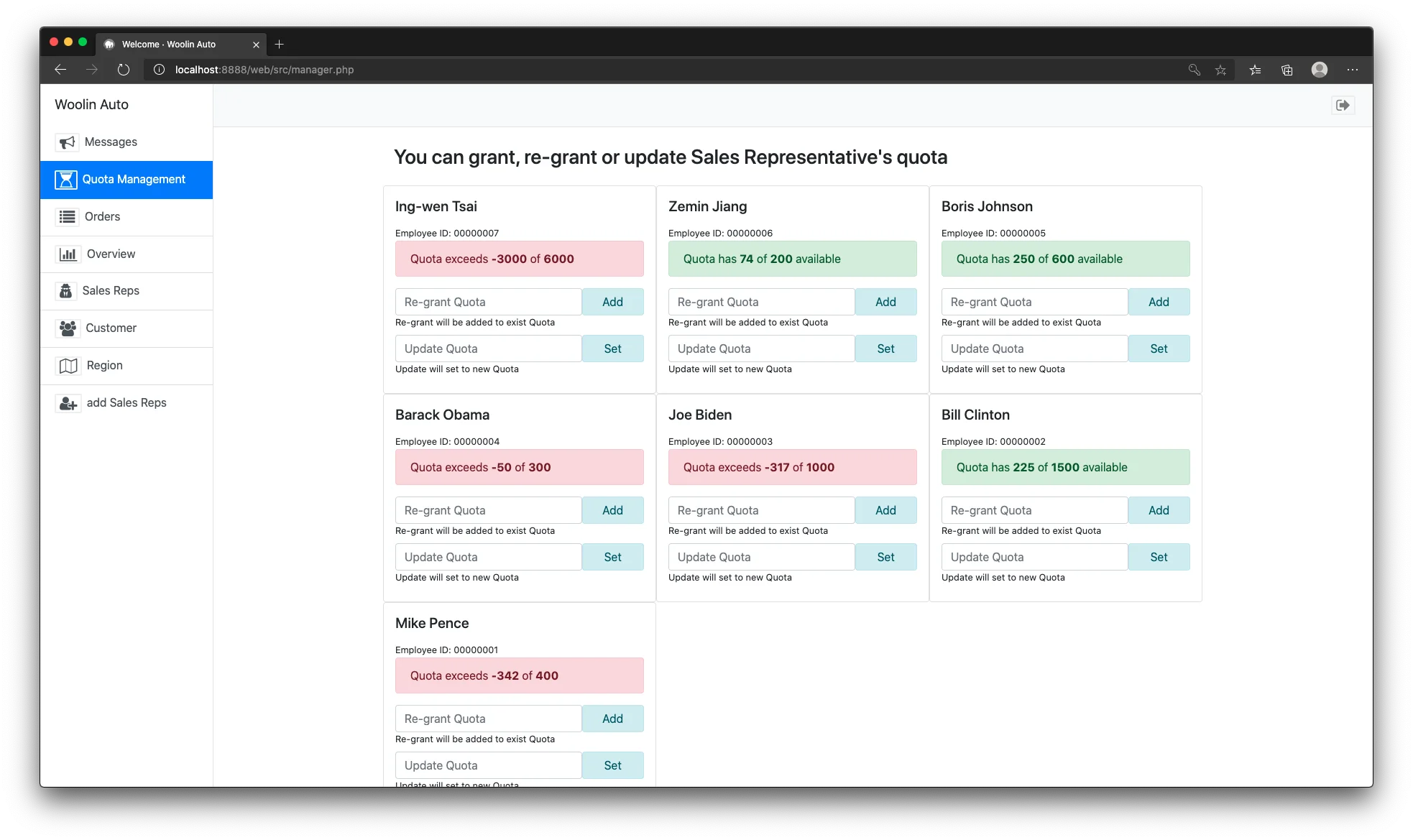Click the Messages megaphone icon in the sidebar
The image size is (1413, 840).
68,142
